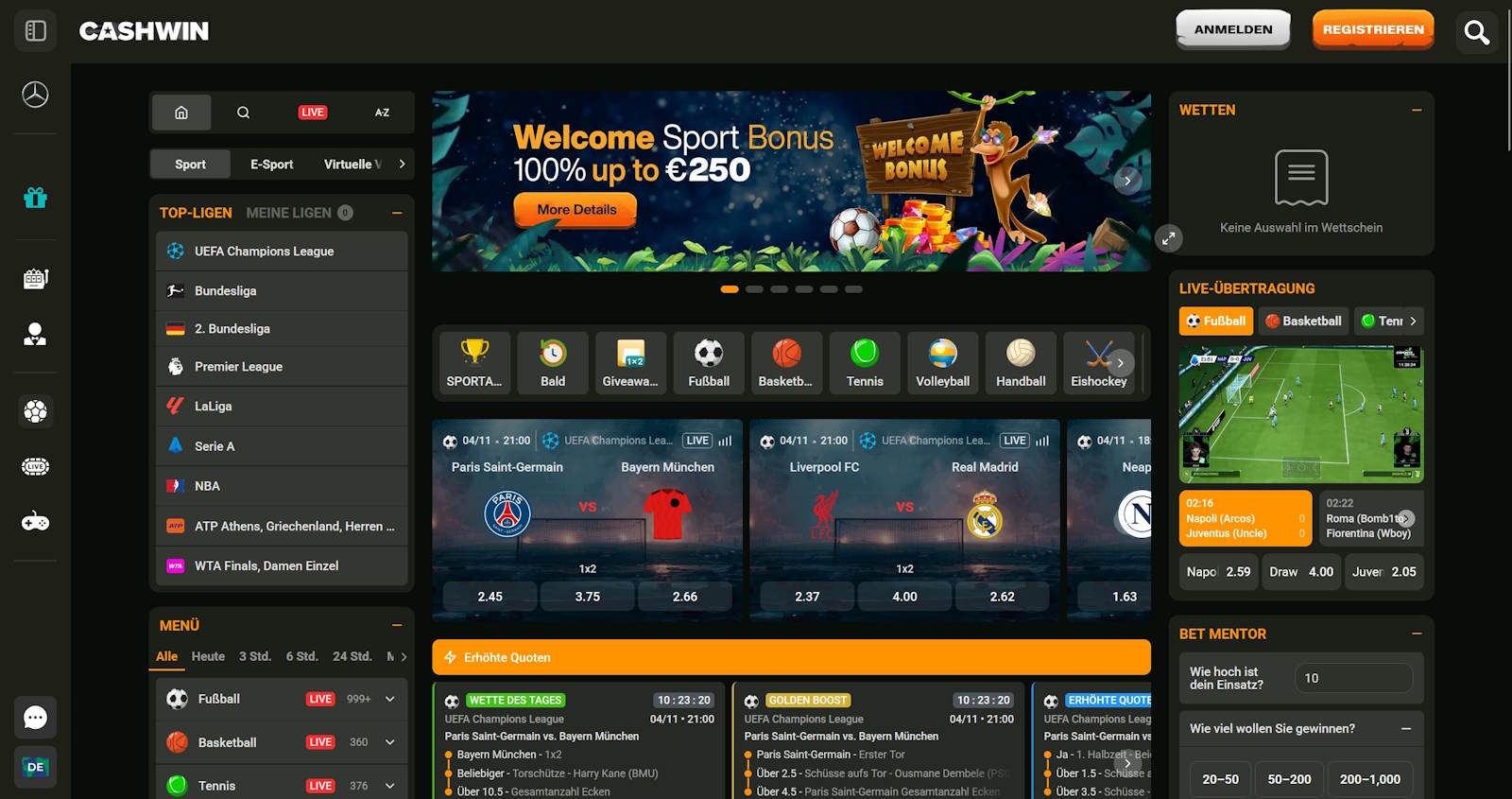Image resolution: width=1512 pixels, height=799 pixels.
Task: Click the search magnifier icon in header
Action: point(1476,32)
